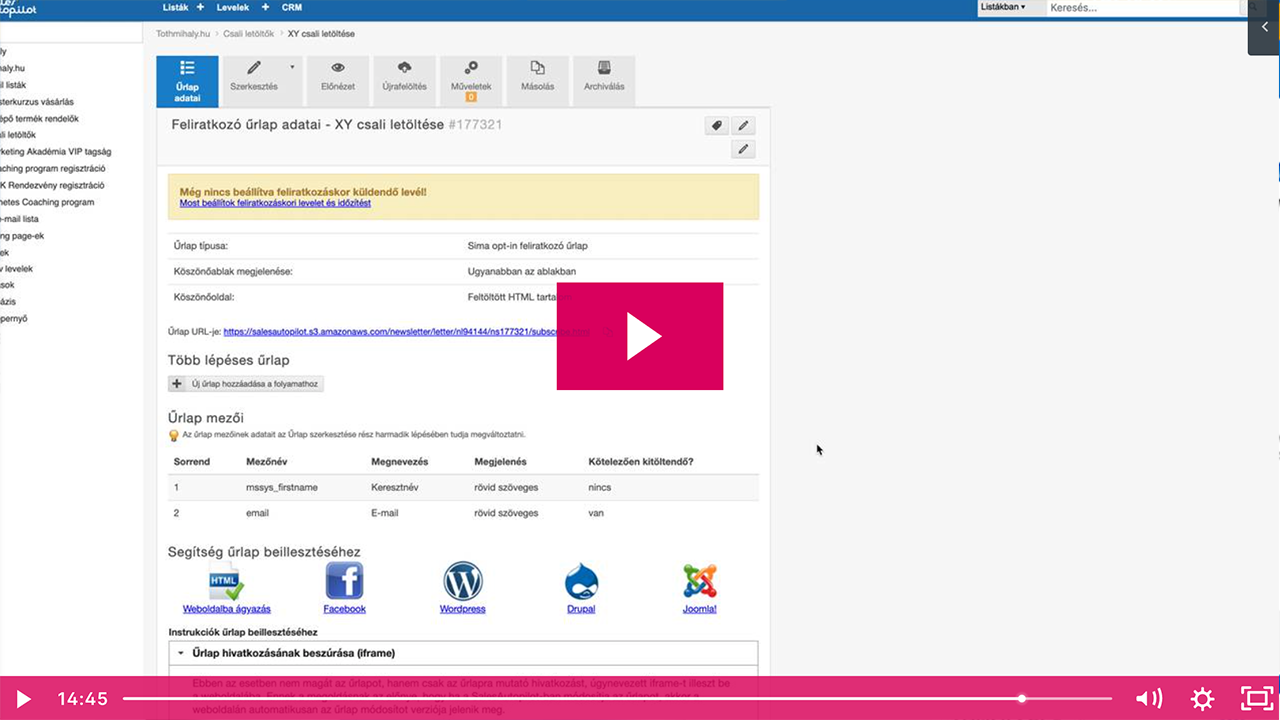Open the Listákban search scope dropdown
This screenshot has width=1280, height=720.
click(x=1011, y=7)
